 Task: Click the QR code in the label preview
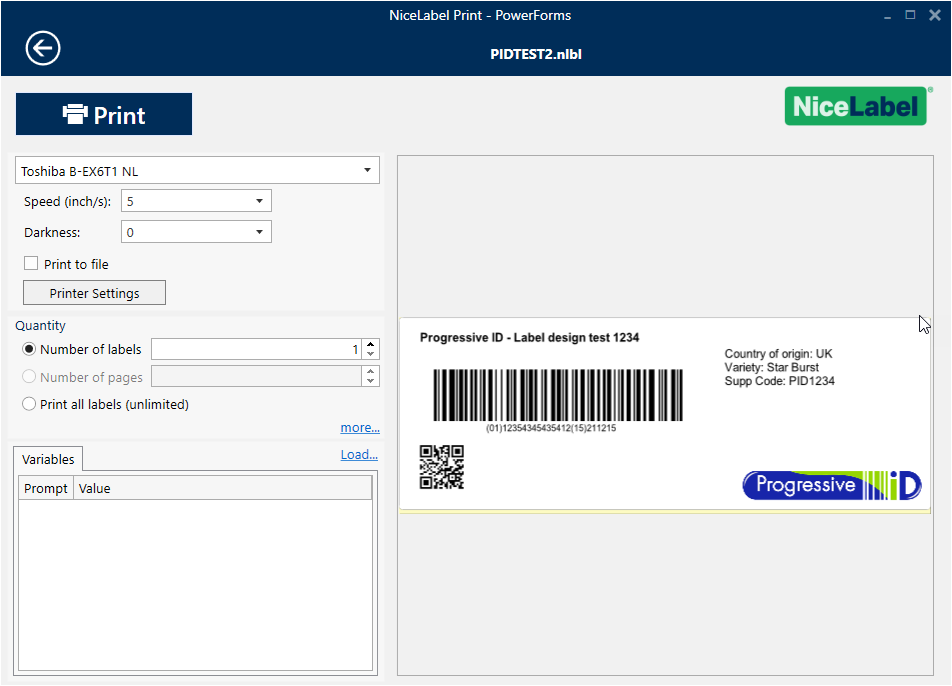coord(442,467)
